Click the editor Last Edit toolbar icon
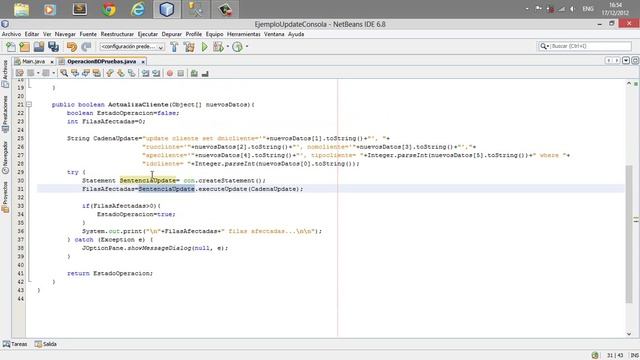The image size is (640, 360). point(20,73)
